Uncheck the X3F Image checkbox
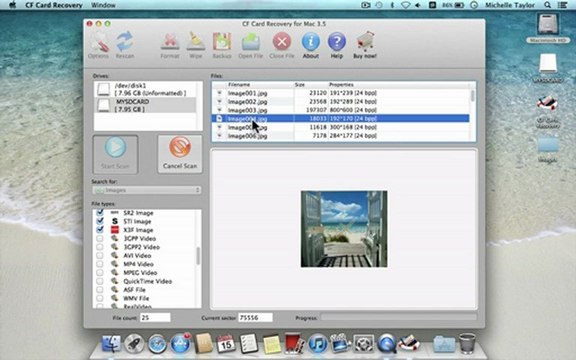 pyautogui.click(x=100, y=230)
